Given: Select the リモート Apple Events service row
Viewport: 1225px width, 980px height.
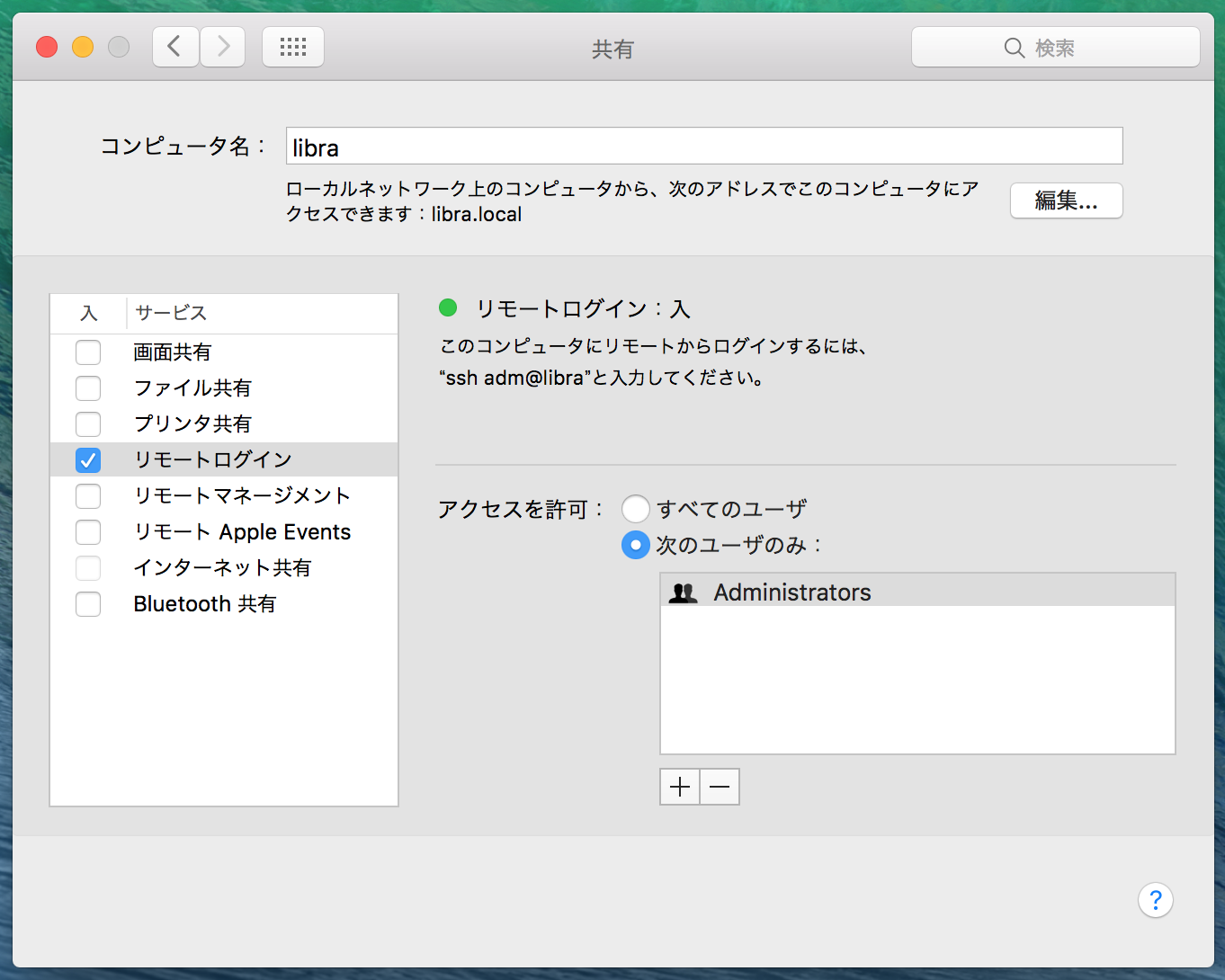Looking at the screenshot, I should point(224,532).
